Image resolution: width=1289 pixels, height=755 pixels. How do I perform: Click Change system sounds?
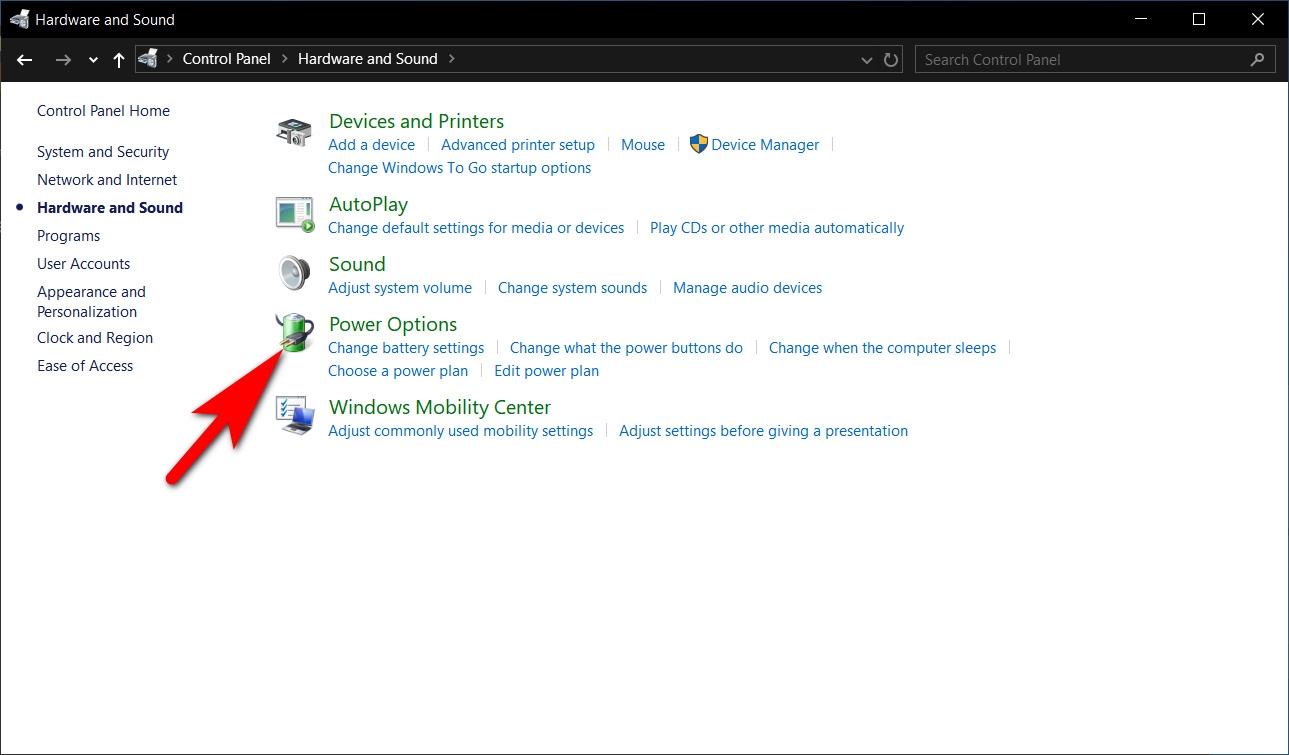572,288
